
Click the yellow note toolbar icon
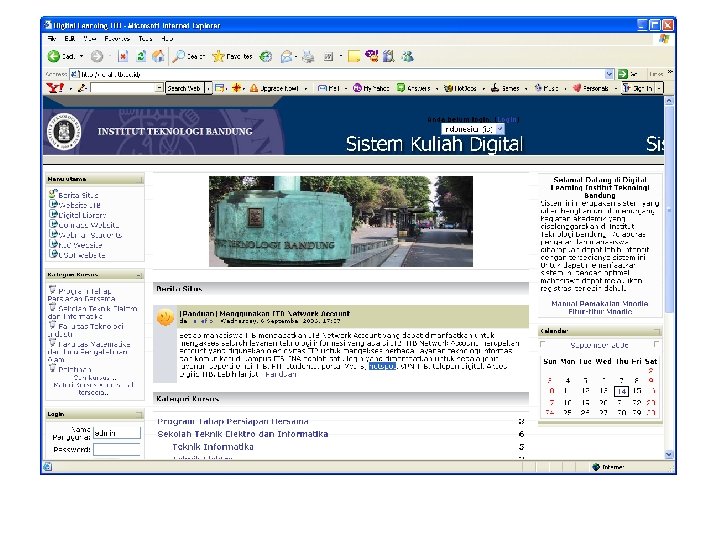(x=354, y=56)
